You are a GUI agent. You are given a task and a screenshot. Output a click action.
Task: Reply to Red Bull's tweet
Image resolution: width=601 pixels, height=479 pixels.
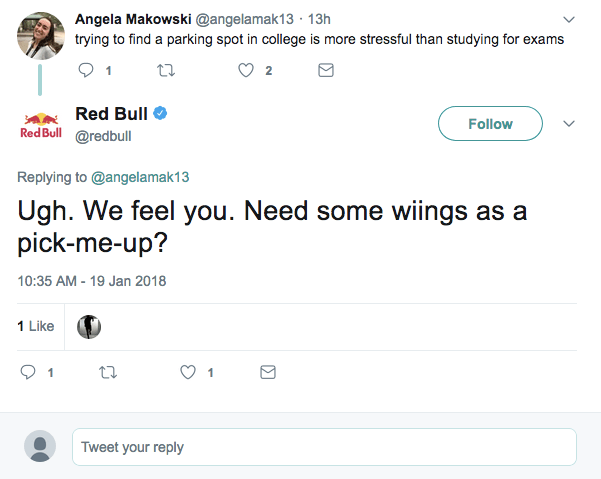click(x=29, y=372)
